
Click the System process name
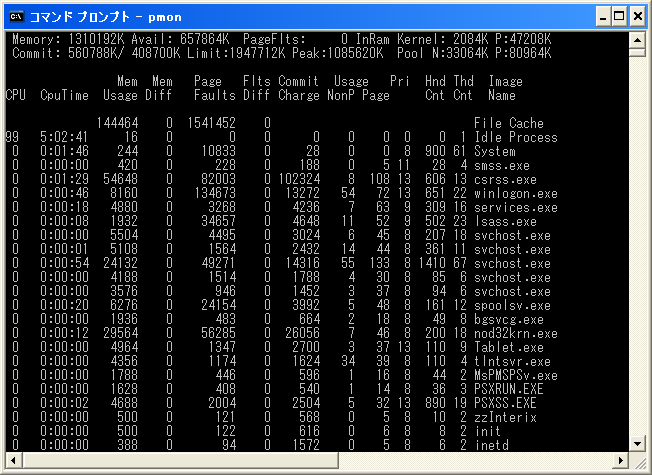pos(494,151)
